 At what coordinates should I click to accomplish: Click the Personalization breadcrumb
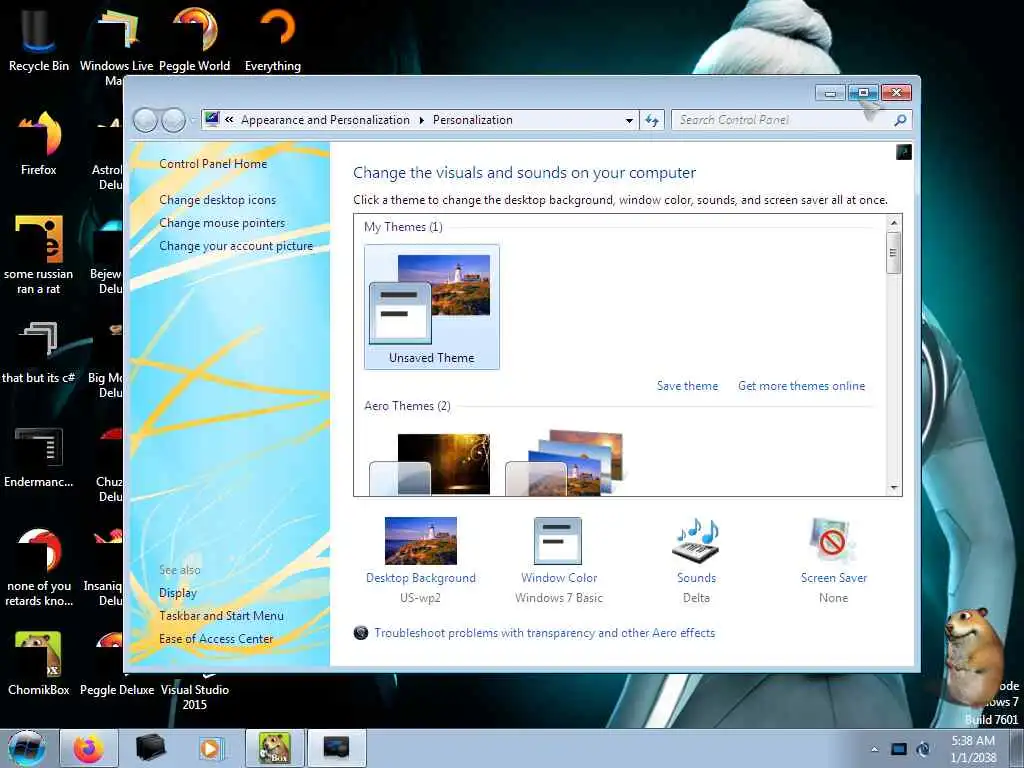[473, 120]
